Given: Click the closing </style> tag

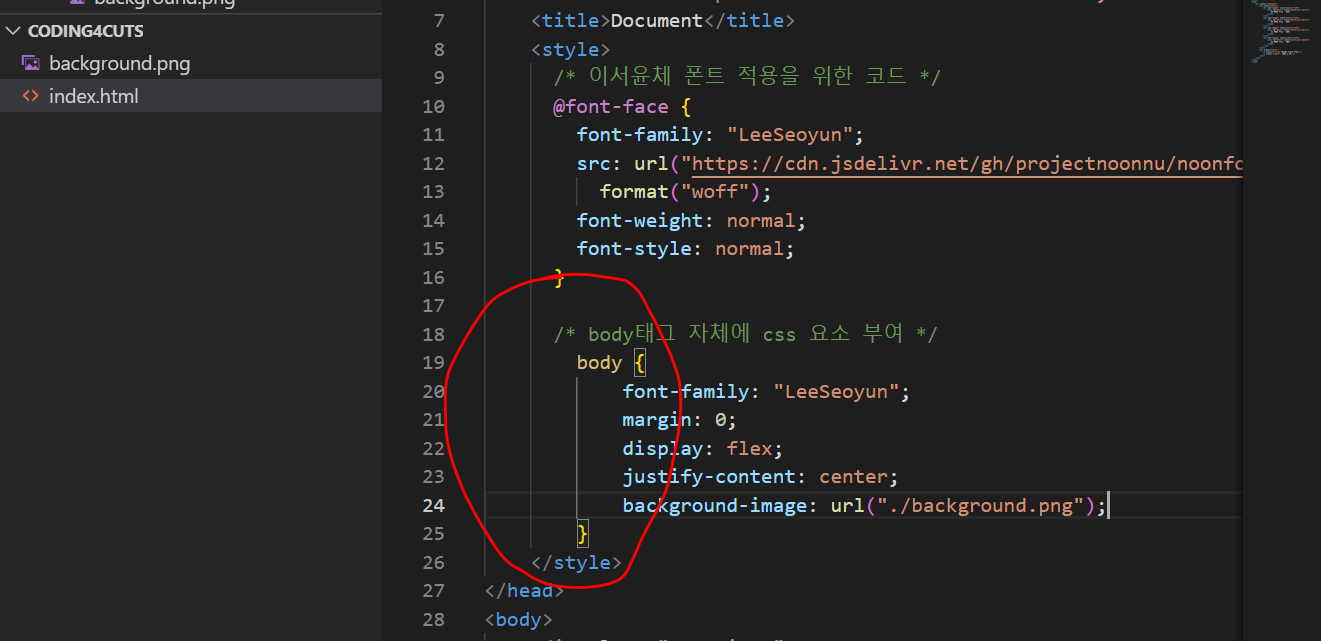Looking at the screenshot, I should (x=576, y=562).
